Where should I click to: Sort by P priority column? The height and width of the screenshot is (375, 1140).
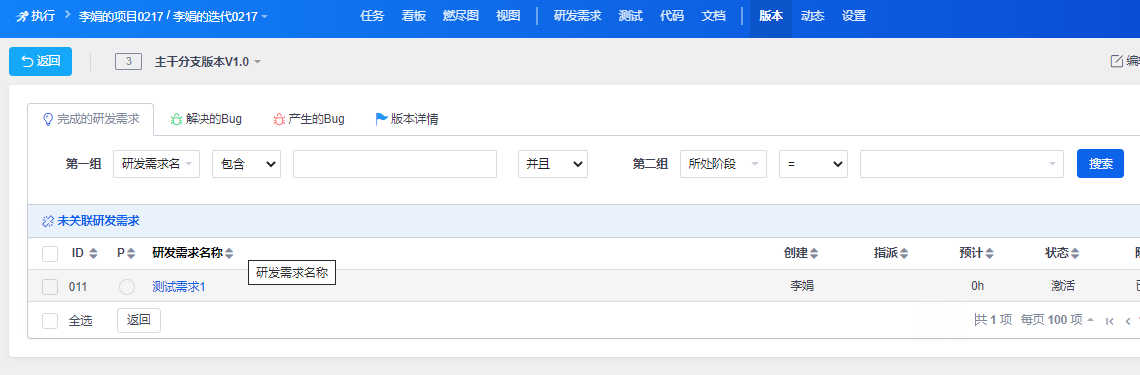click(x=126, y=254)
